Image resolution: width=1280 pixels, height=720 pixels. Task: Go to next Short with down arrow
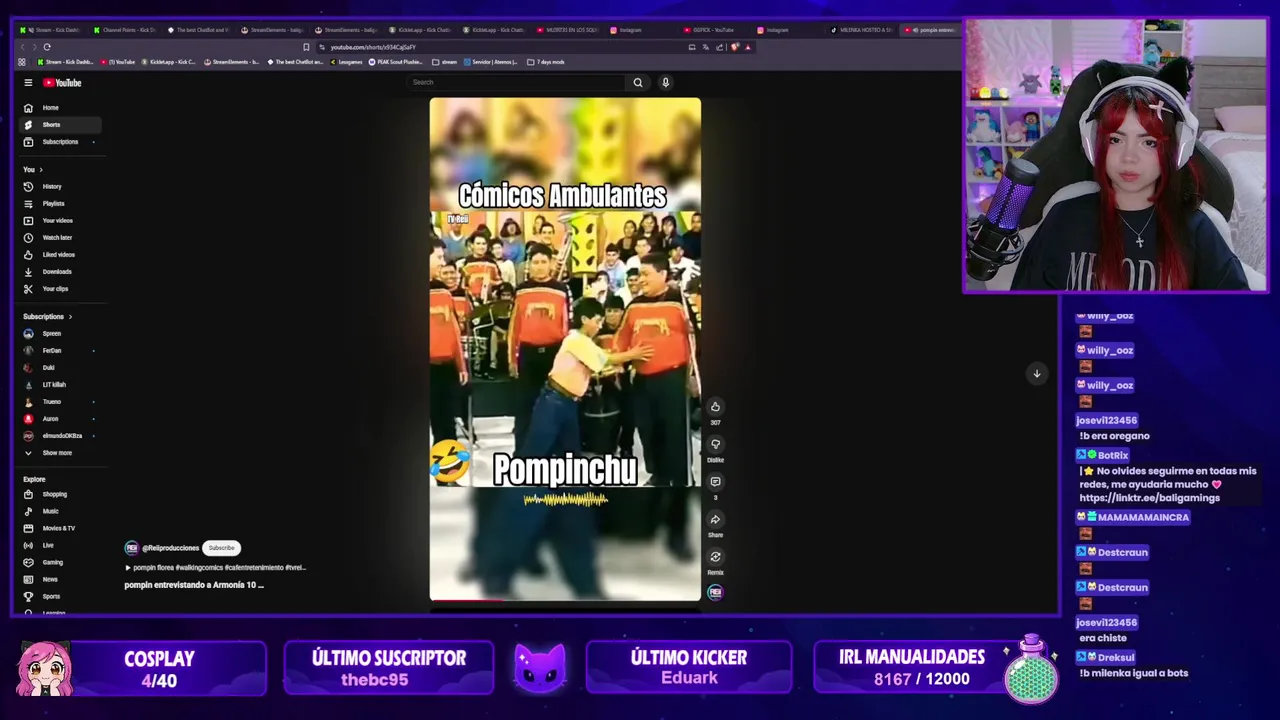click(1036, 373)
